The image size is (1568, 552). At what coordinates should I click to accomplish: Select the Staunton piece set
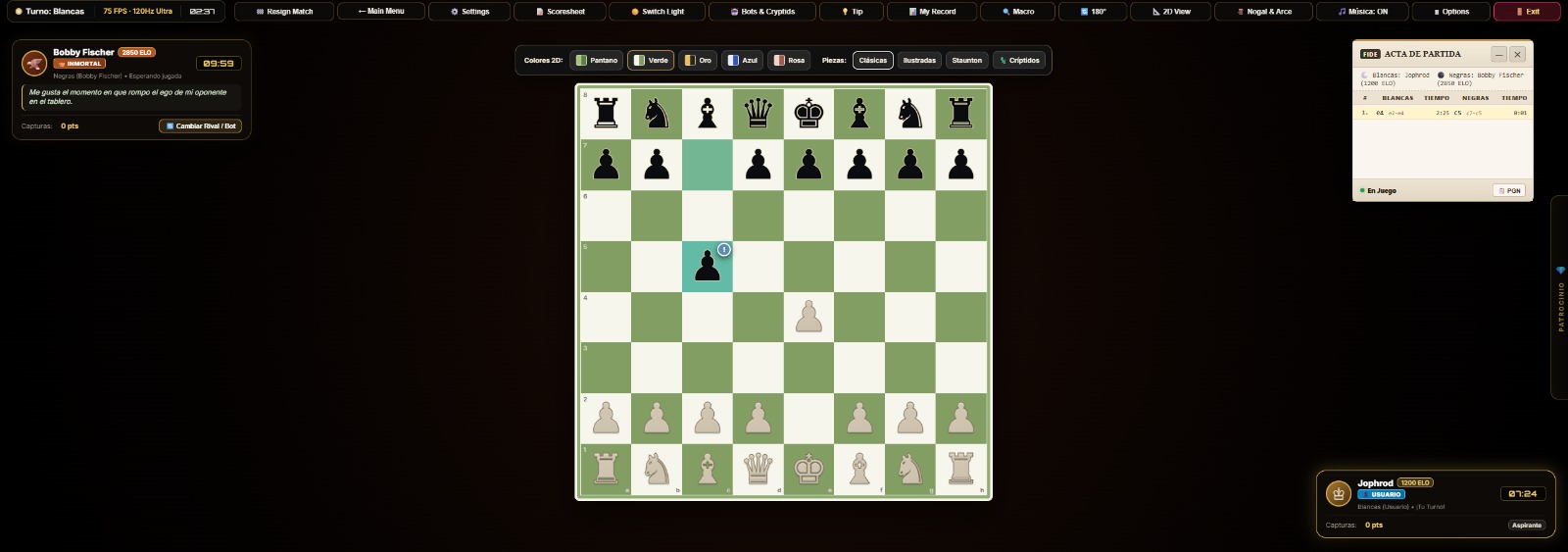point(967,60)
